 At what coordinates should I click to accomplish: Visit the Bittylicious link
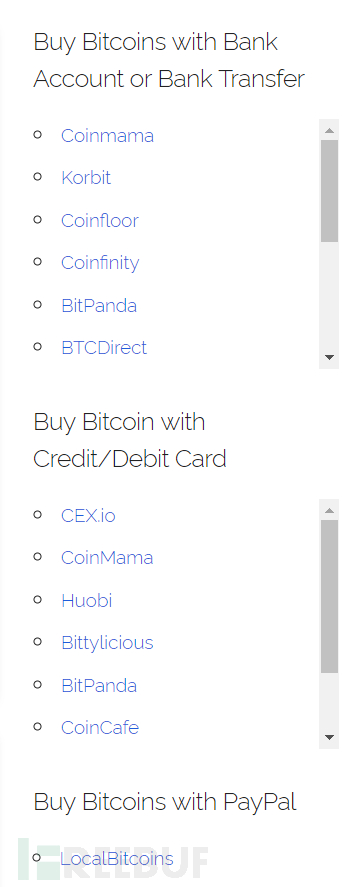107,643
